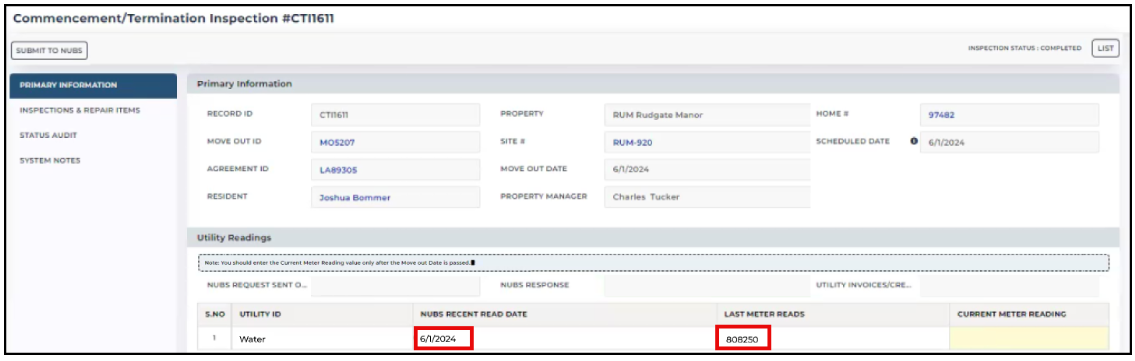Open Move Out ID link MO5207
This screenshot has height=361, width=1135.
click(x=337, y=143)
